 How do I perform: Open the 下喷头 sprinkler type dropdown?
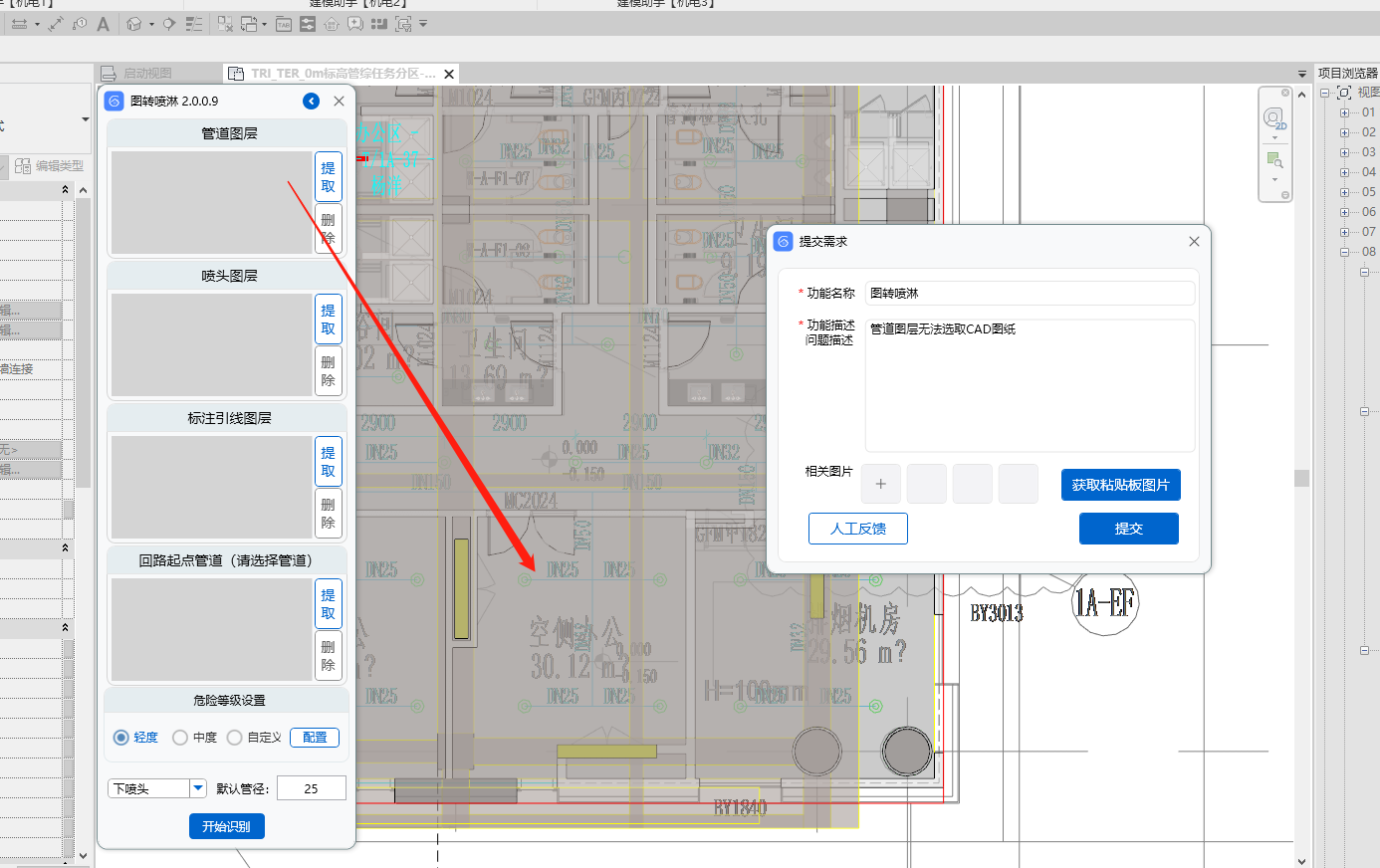[x=198, y=788]
